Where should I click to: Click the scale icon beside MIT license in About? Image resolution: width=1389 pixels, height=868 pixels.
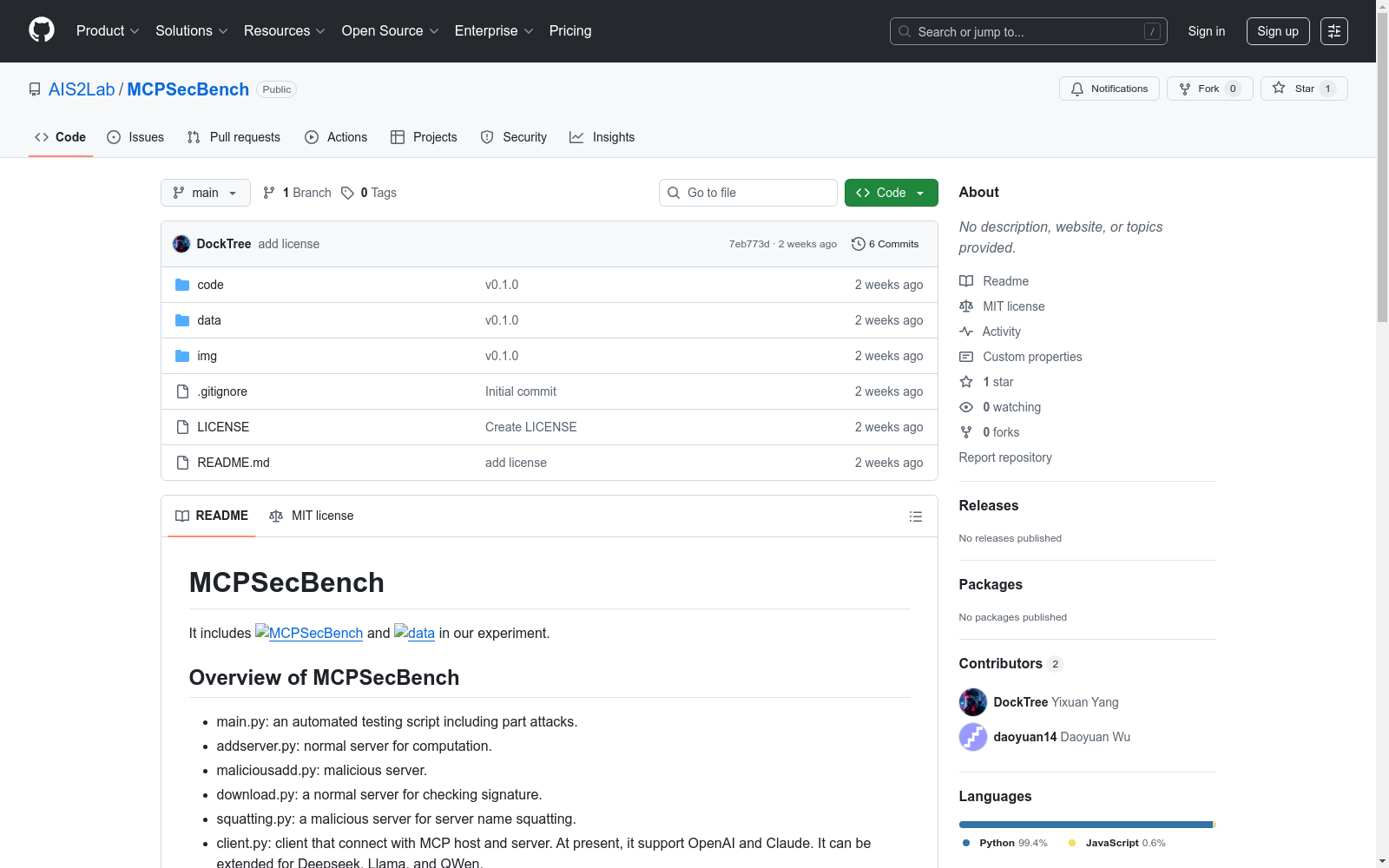tap(966, 306)
